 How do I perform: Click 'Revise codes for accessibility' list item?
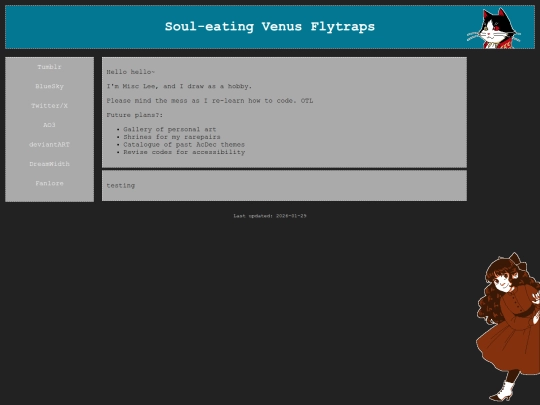coord(184,152)
